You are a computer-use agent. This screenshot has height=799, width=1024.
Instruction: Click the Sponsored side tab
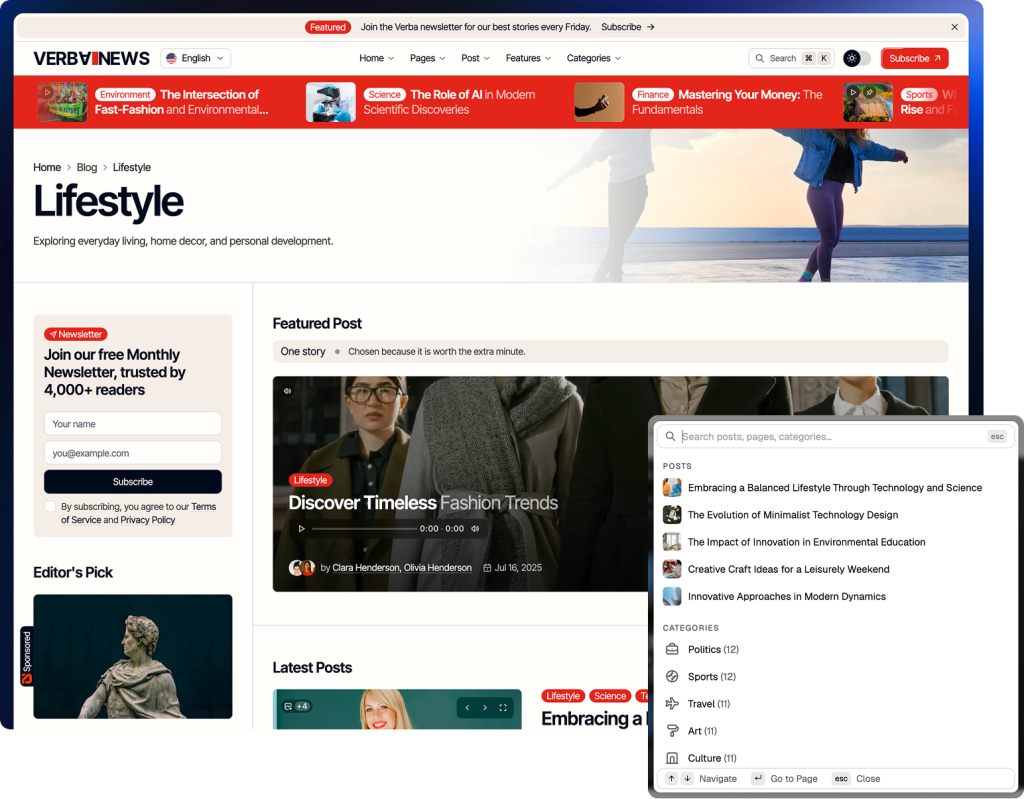(x=27, y=657)
